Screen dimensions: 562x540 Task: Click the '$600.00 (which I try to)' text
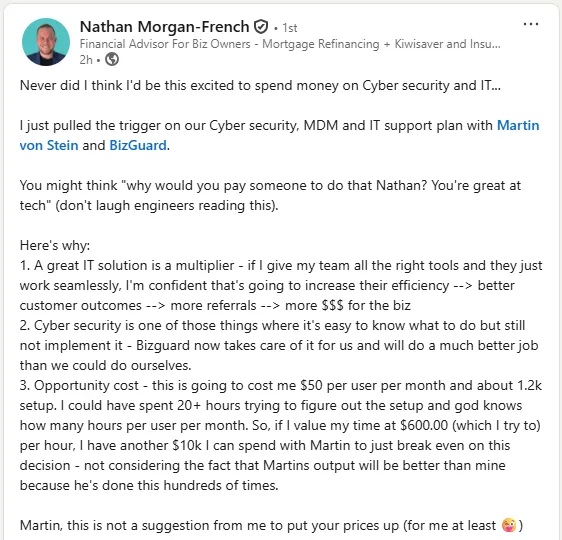click(x=470, y=425)
